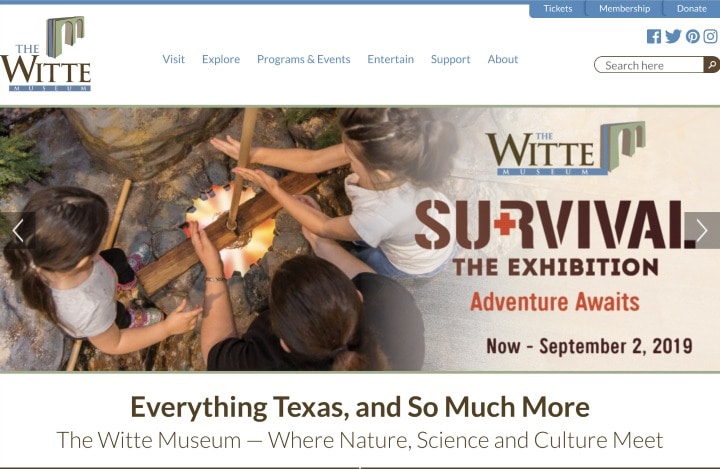Advance the carousel with right arrow
Viewport: 720px width, 469px height.
coord(702,231)
